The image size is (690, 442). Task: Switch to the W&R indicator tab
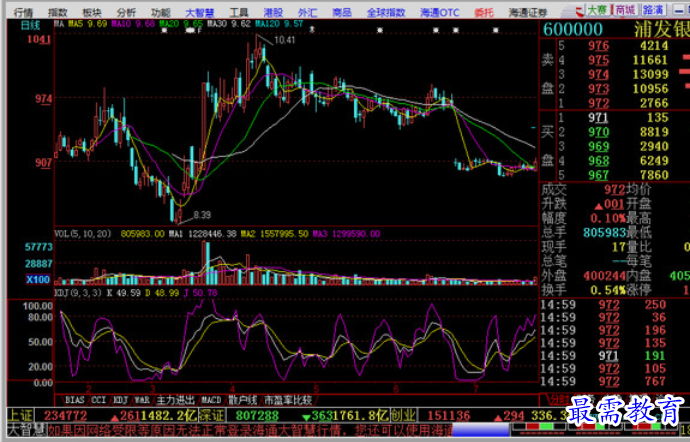point(142,400)
